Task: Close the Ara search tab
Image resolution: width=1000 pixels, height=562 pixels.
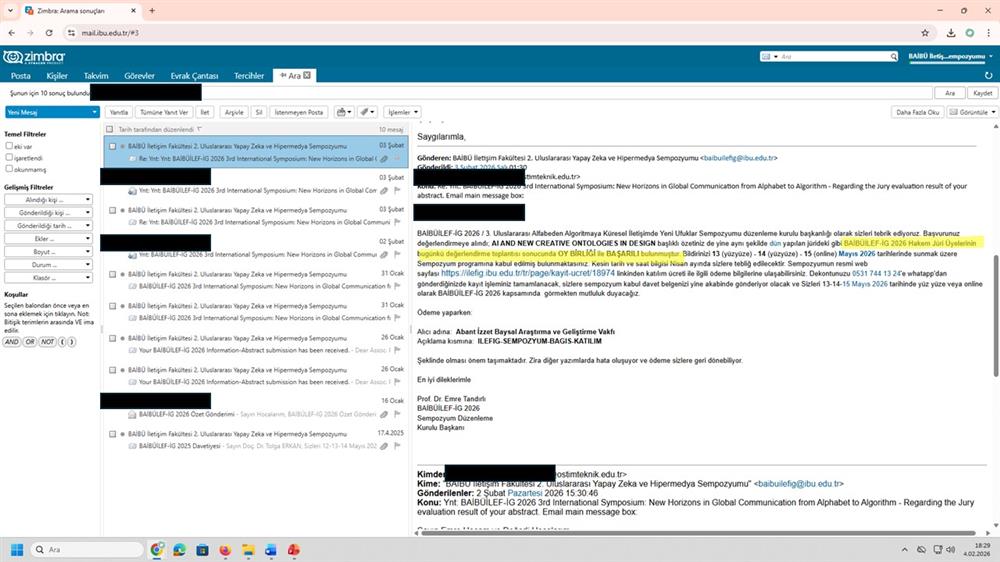Action: point(308,75)
